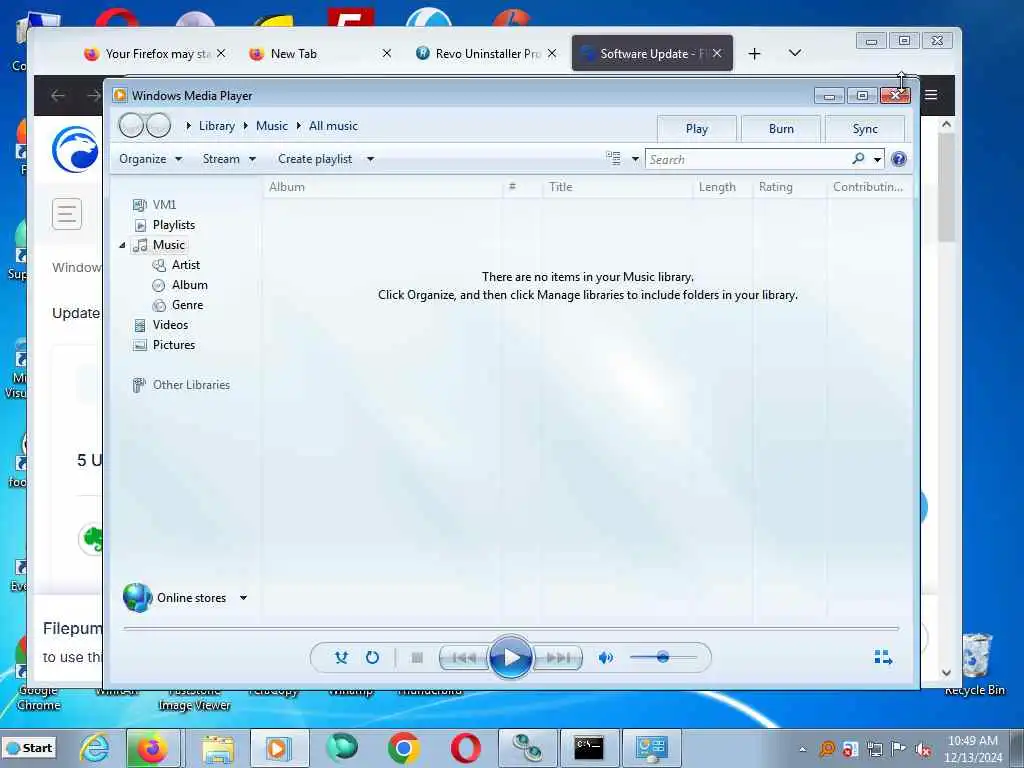This screenshot has width=1024, height=768.
Task: Sort by the Title column header
Action: click(616, 187)
